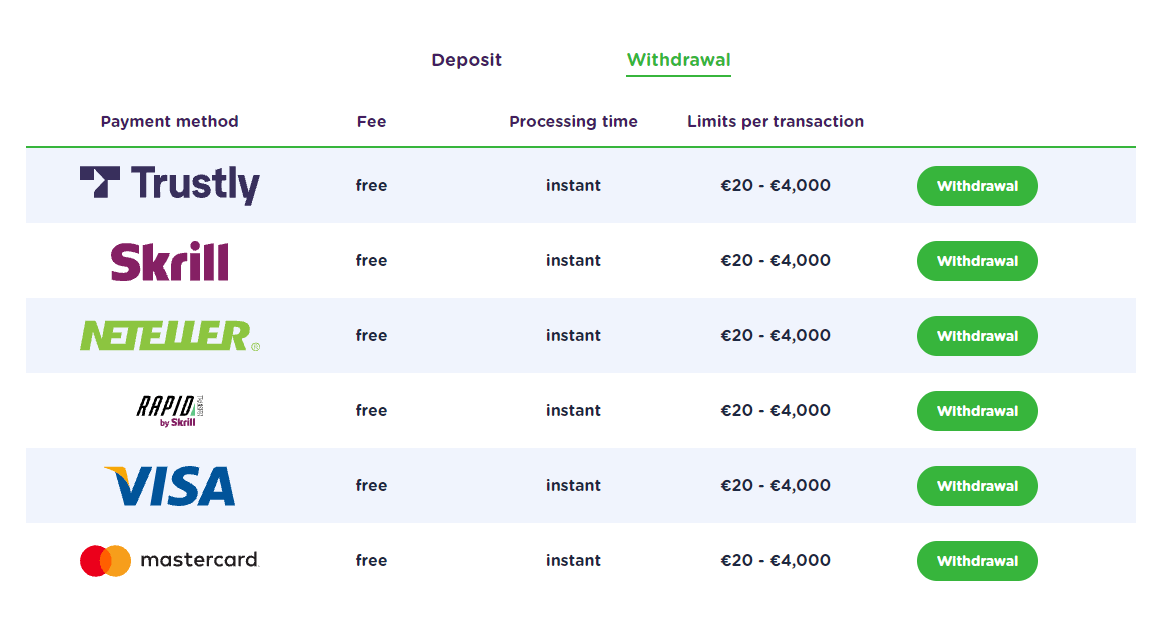Click Withdrawal button for Skrill
Viewport: 1163px width, 642px height.
977,261
